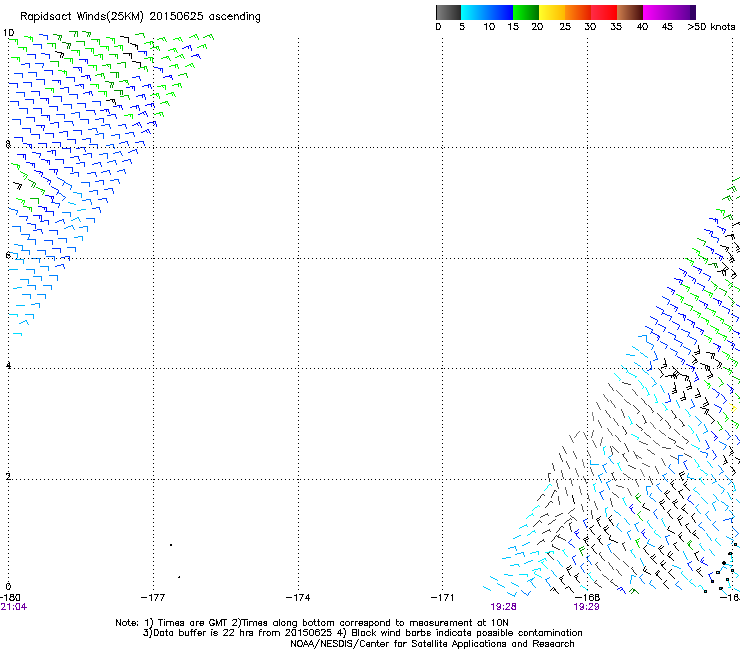The width and height of the screenshot is (740, 650).
Task: Click the '>50 knots' legend label
Action: point(711,27)
